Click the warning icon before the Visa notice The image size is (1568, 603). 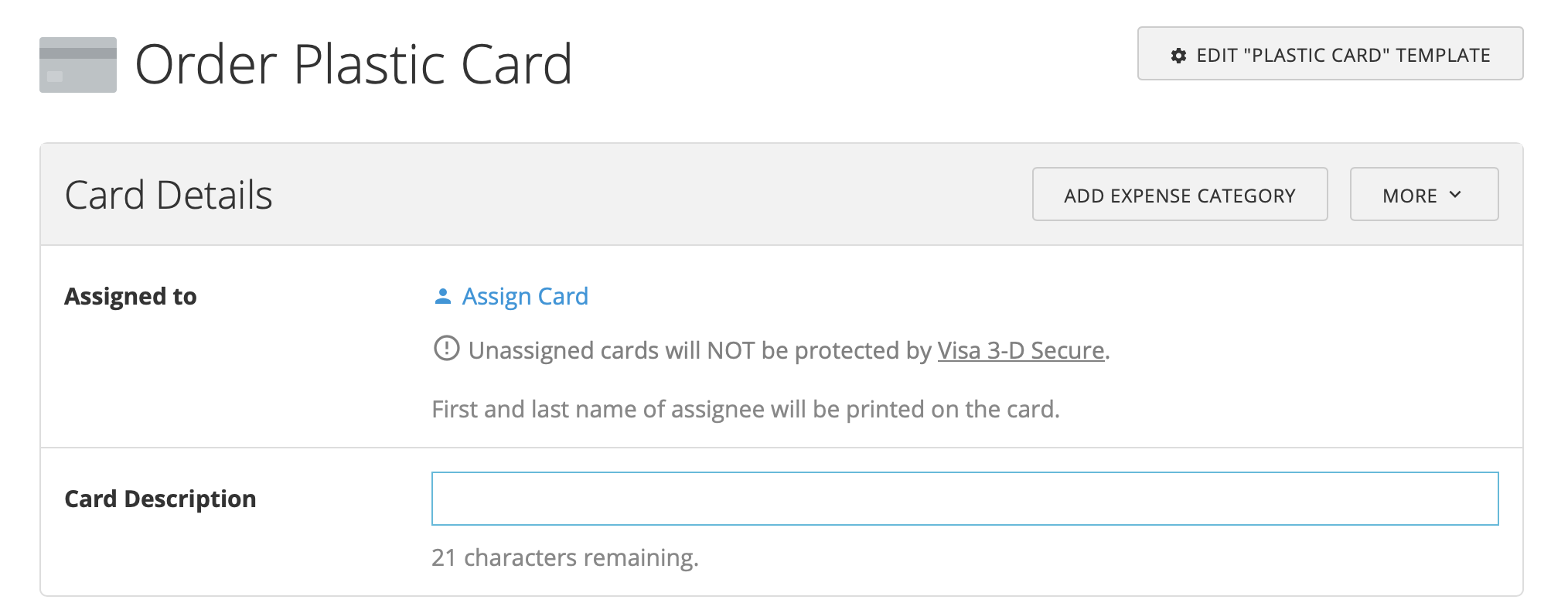[445, 349]
